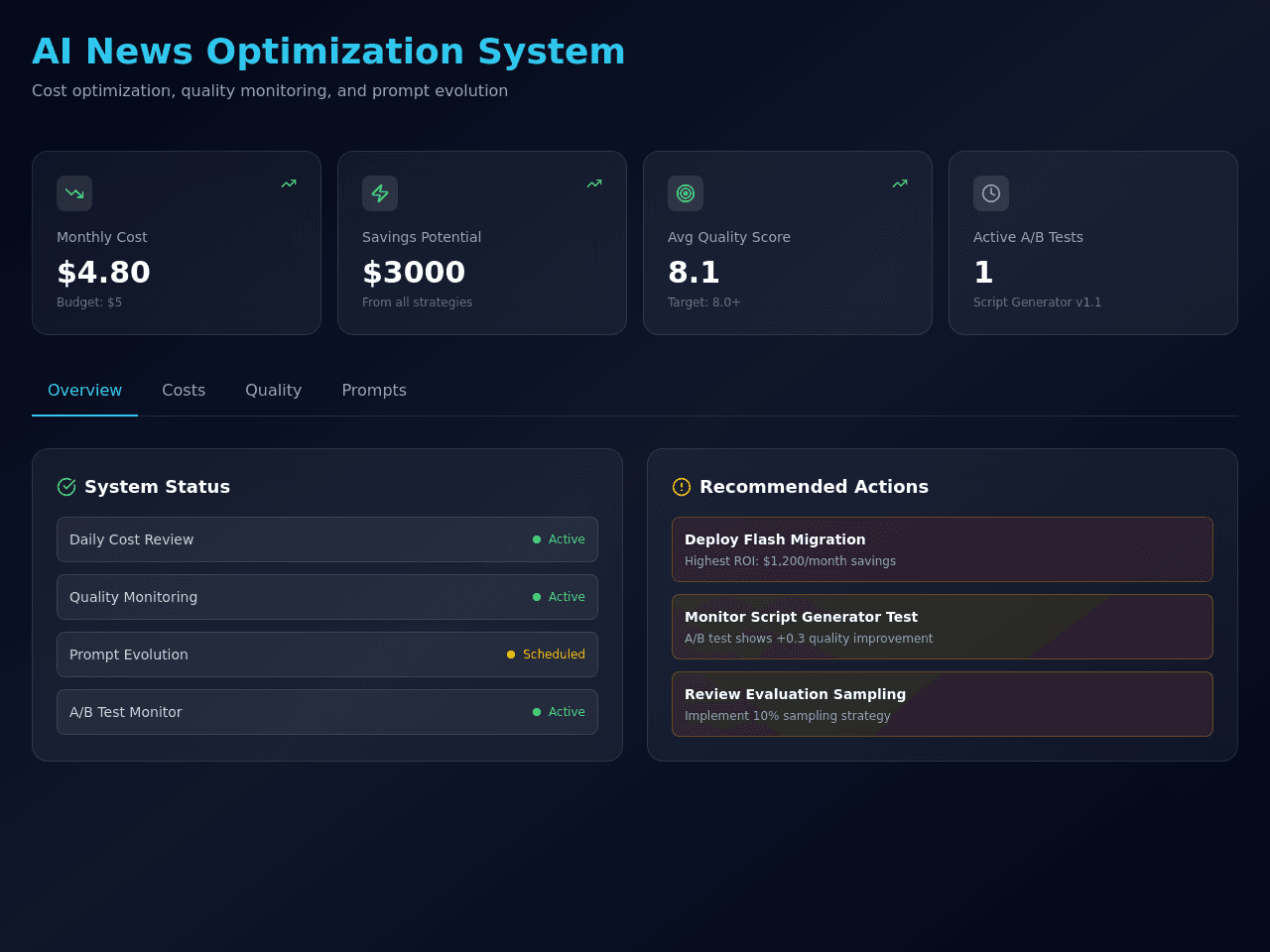This screenshot has width=1270, height=952.
Task: Click the 'Script Generator v1.1' caption
Action: (x=1037, y=302)
